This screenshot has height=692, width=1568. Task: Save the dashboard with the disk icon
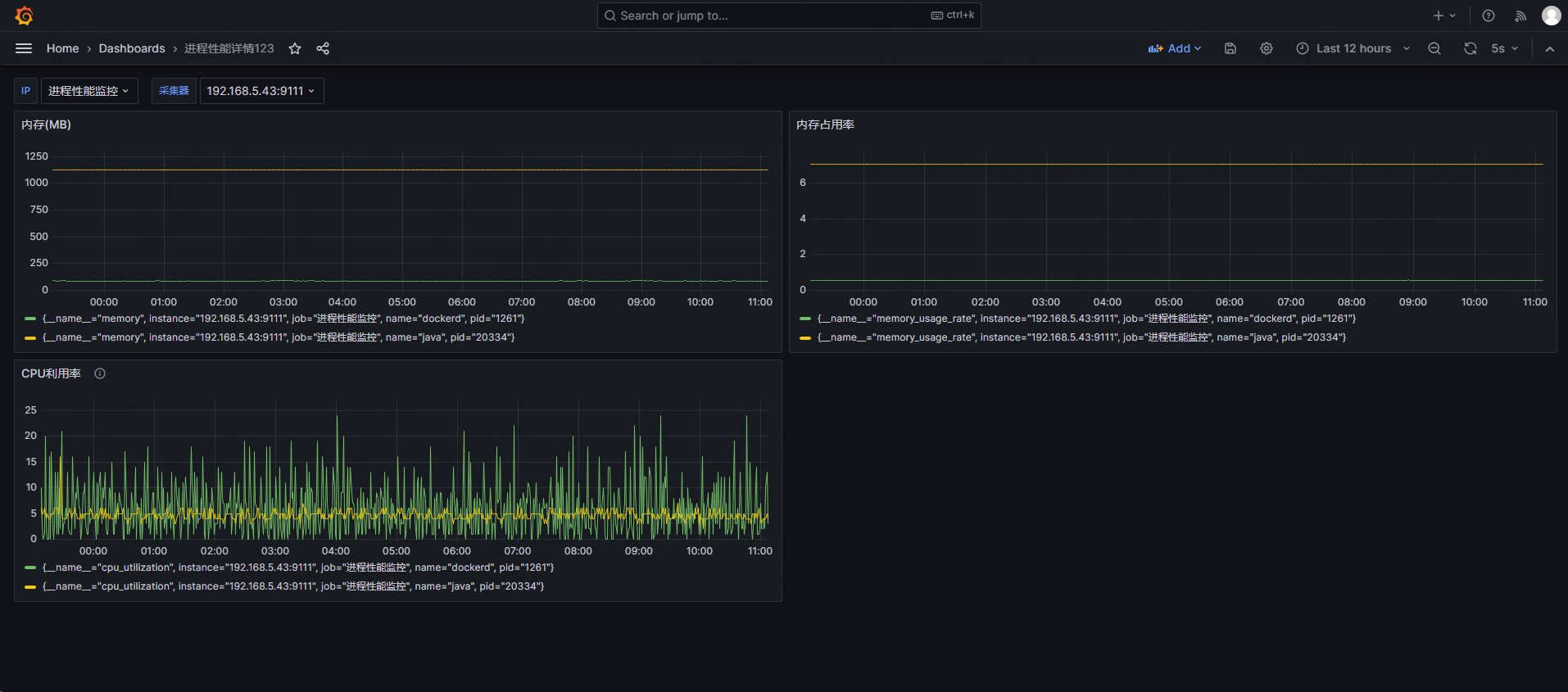click(1230, 48)
